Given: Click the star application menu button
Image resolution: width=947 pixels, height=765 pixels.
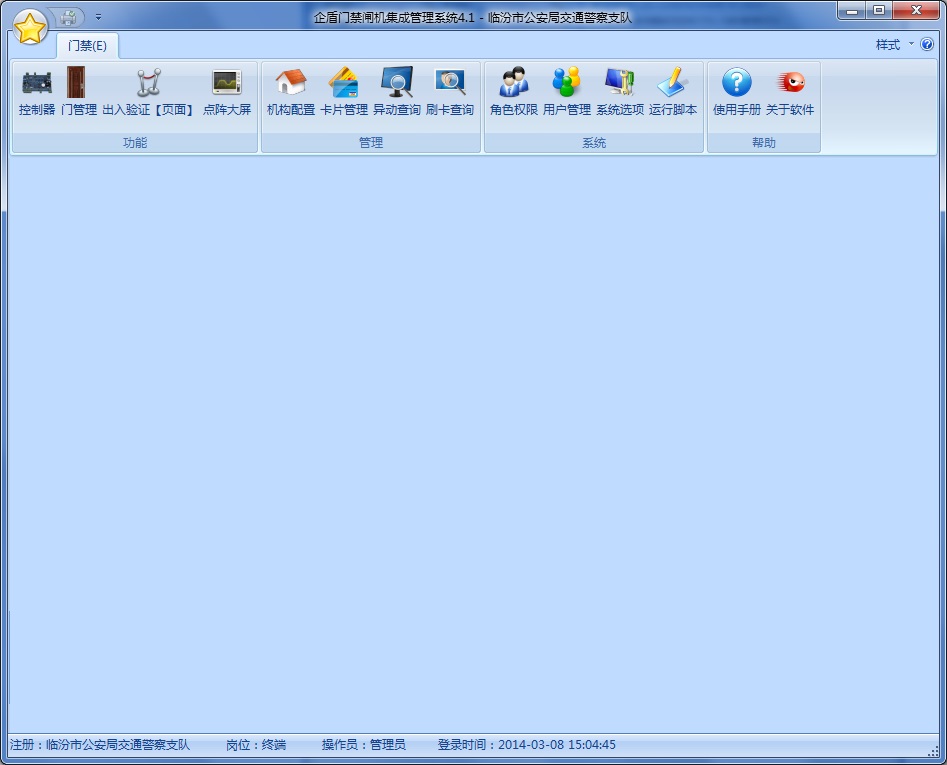Looking at the screenshot, I should [x=30, y=28].
